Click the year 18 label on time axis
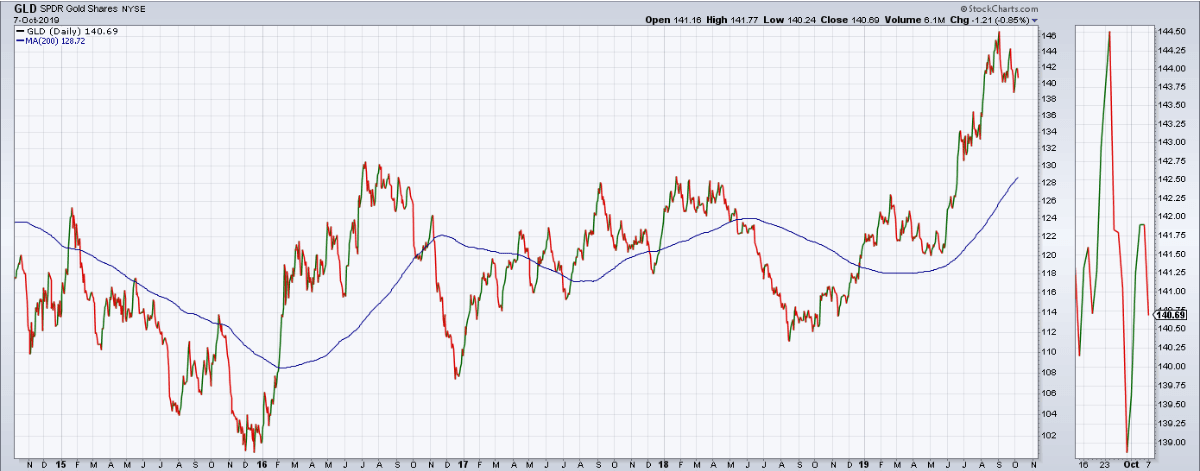 pos(664,464)
